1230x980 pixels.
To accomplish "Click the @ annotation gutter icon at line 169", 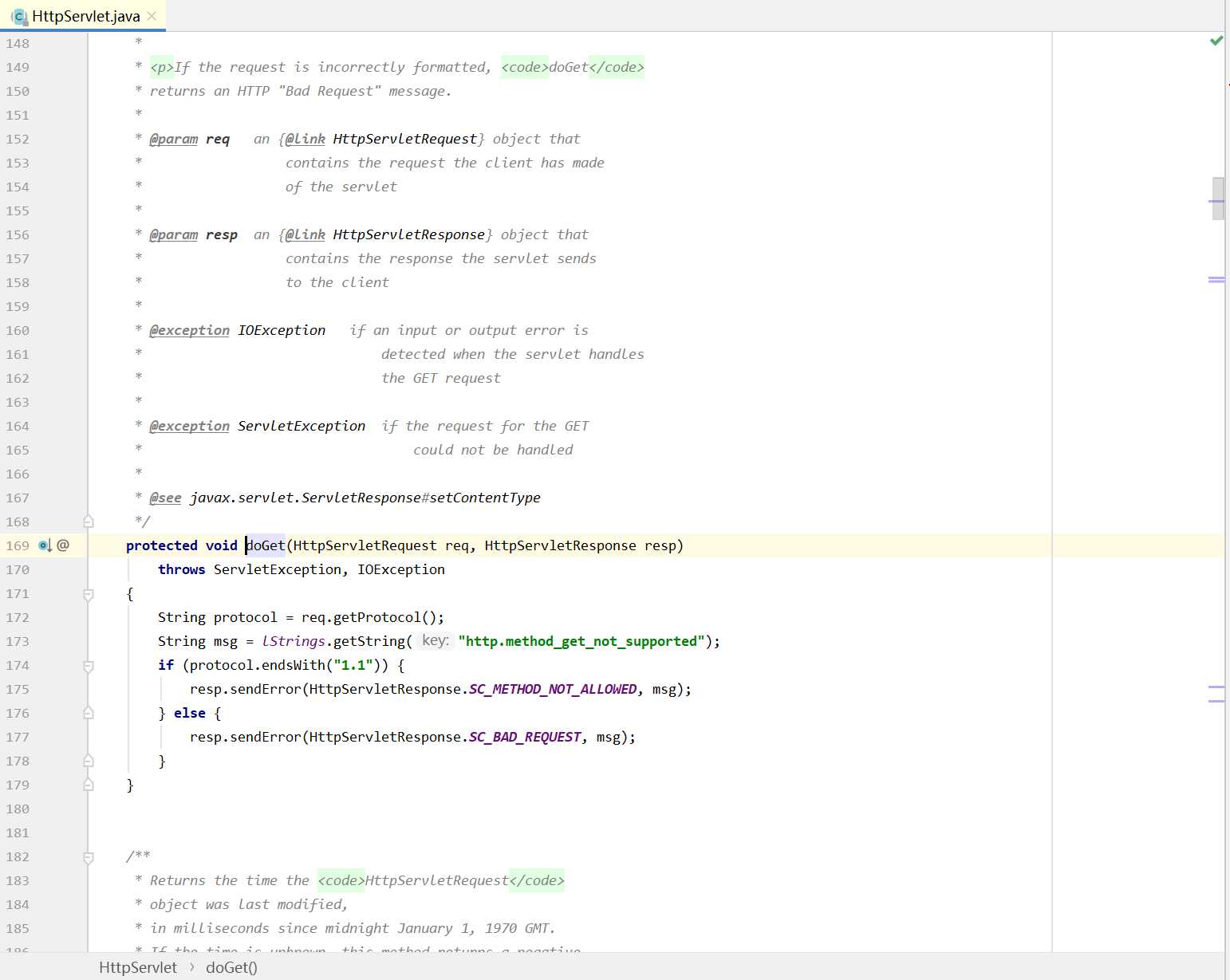I will pos(63,545).
